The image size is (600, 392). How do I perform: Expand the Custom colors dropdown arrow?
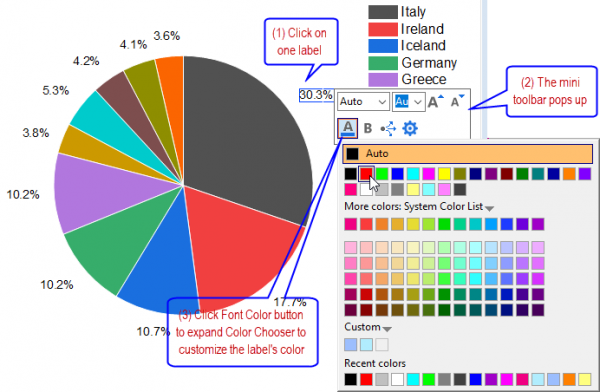tap(387, 329)
